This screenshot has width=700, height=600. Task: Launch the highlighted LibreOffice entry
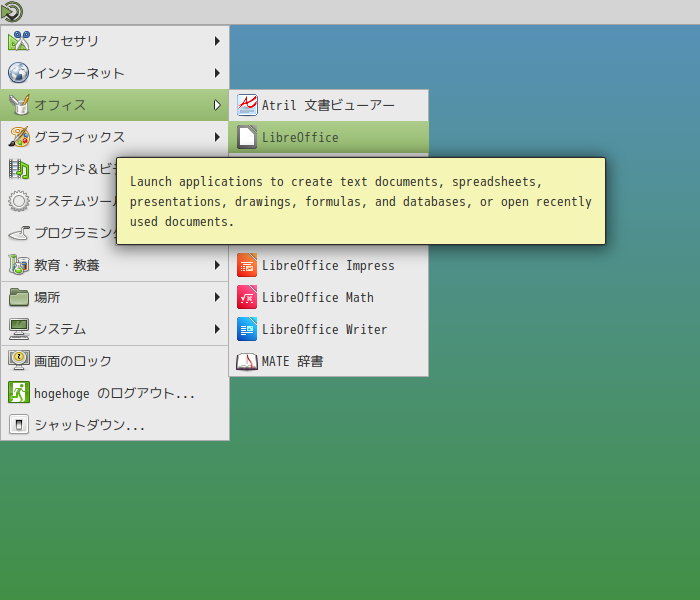point(329,137)
